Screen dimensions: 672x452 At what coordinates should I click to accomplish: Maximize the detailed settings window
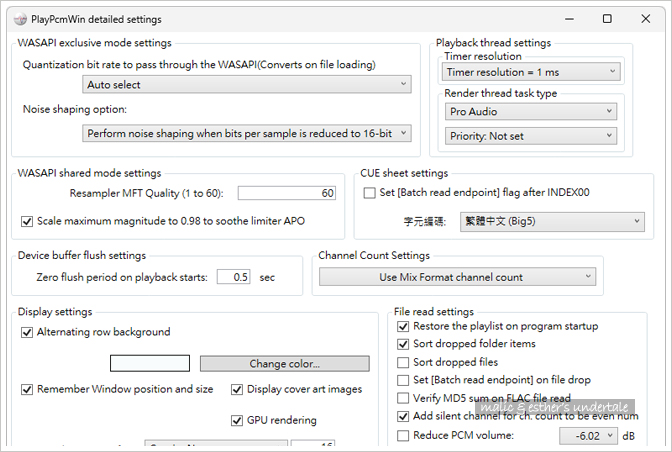(607, 19)
